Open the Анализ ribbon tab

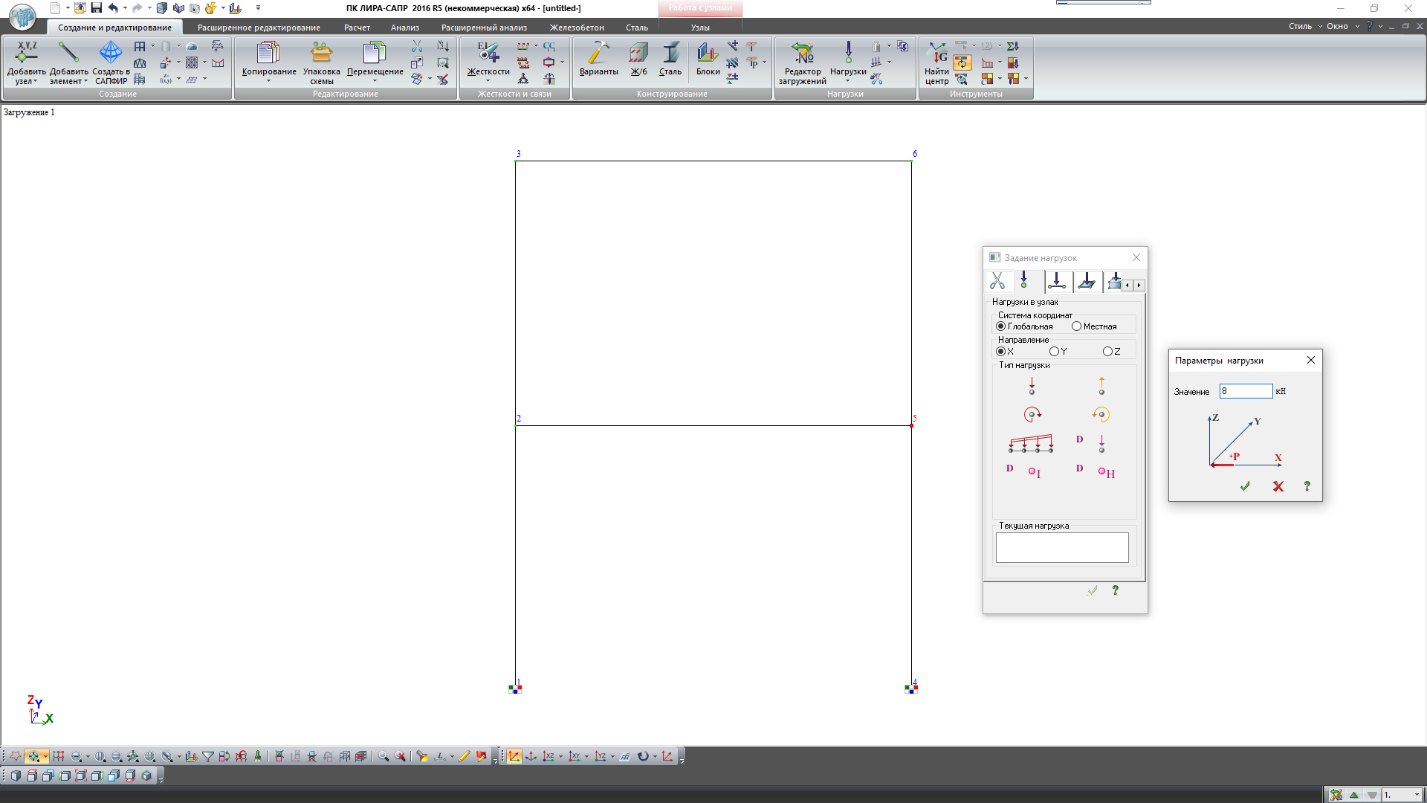coord(405,28)
